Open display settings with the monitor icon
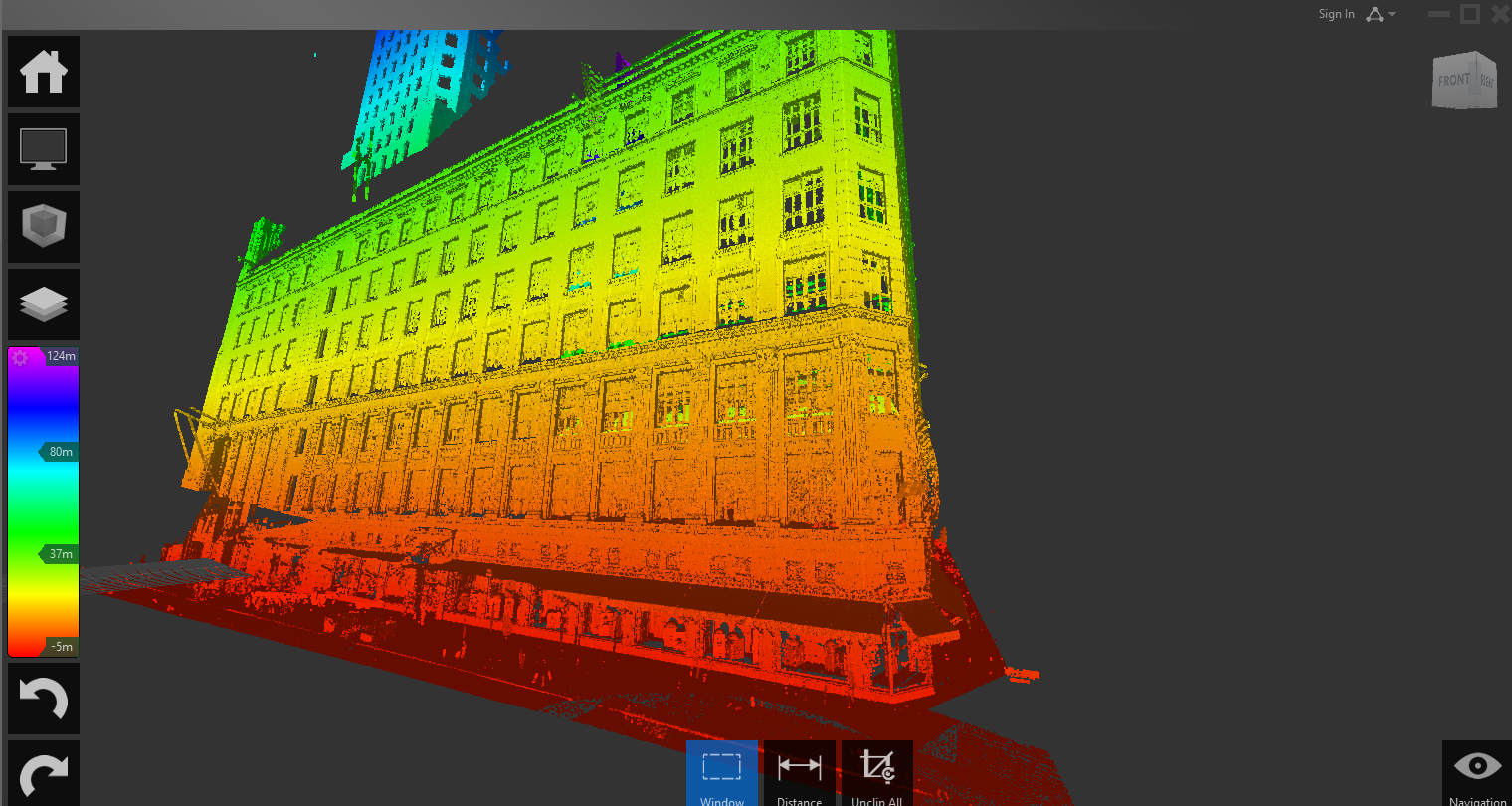Viewport: 1512px width, 806px height. pyautogui.click(x=43, y=149)
